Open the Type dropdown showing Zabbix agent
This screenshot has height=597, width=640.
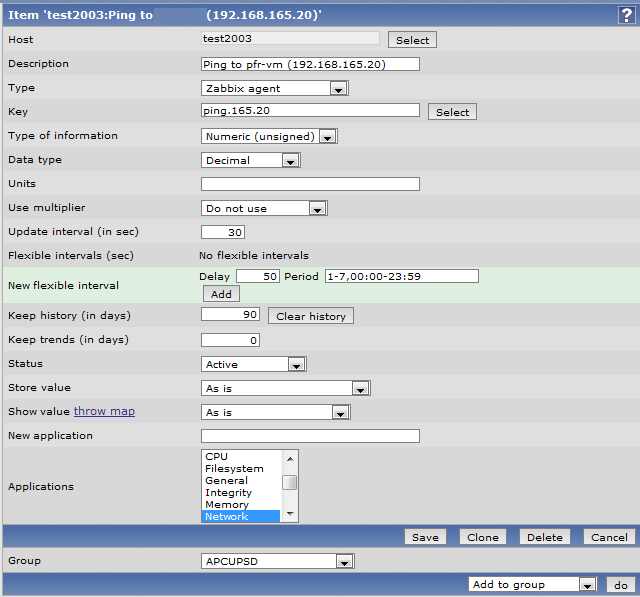[274, 88]
